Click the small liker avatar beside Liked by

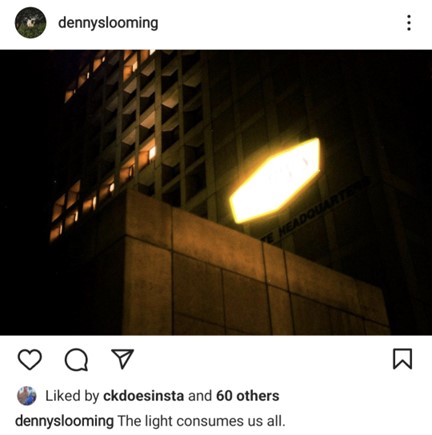pos(27,396)
